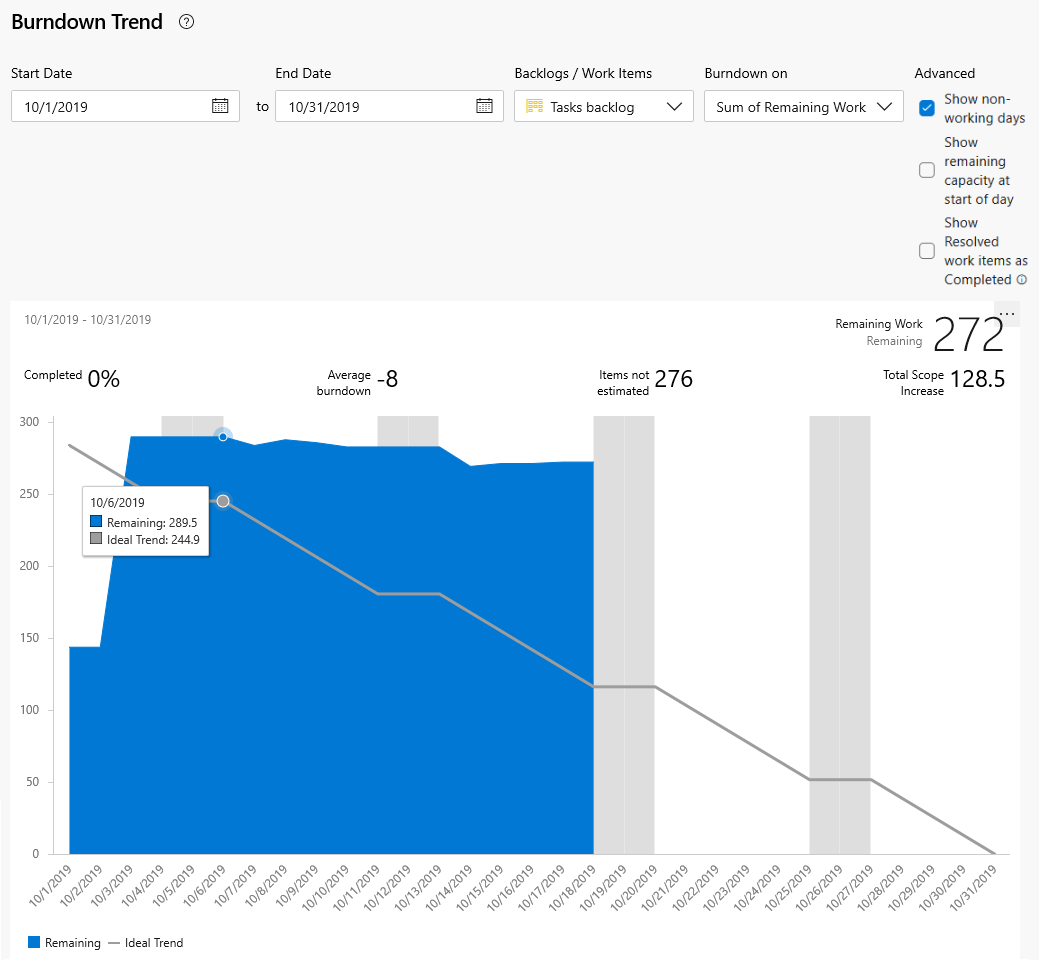The height and width of the screenshot is (961, 1039).
Task: Expand the Burndown on selector chevron
Action: [886, 106]
